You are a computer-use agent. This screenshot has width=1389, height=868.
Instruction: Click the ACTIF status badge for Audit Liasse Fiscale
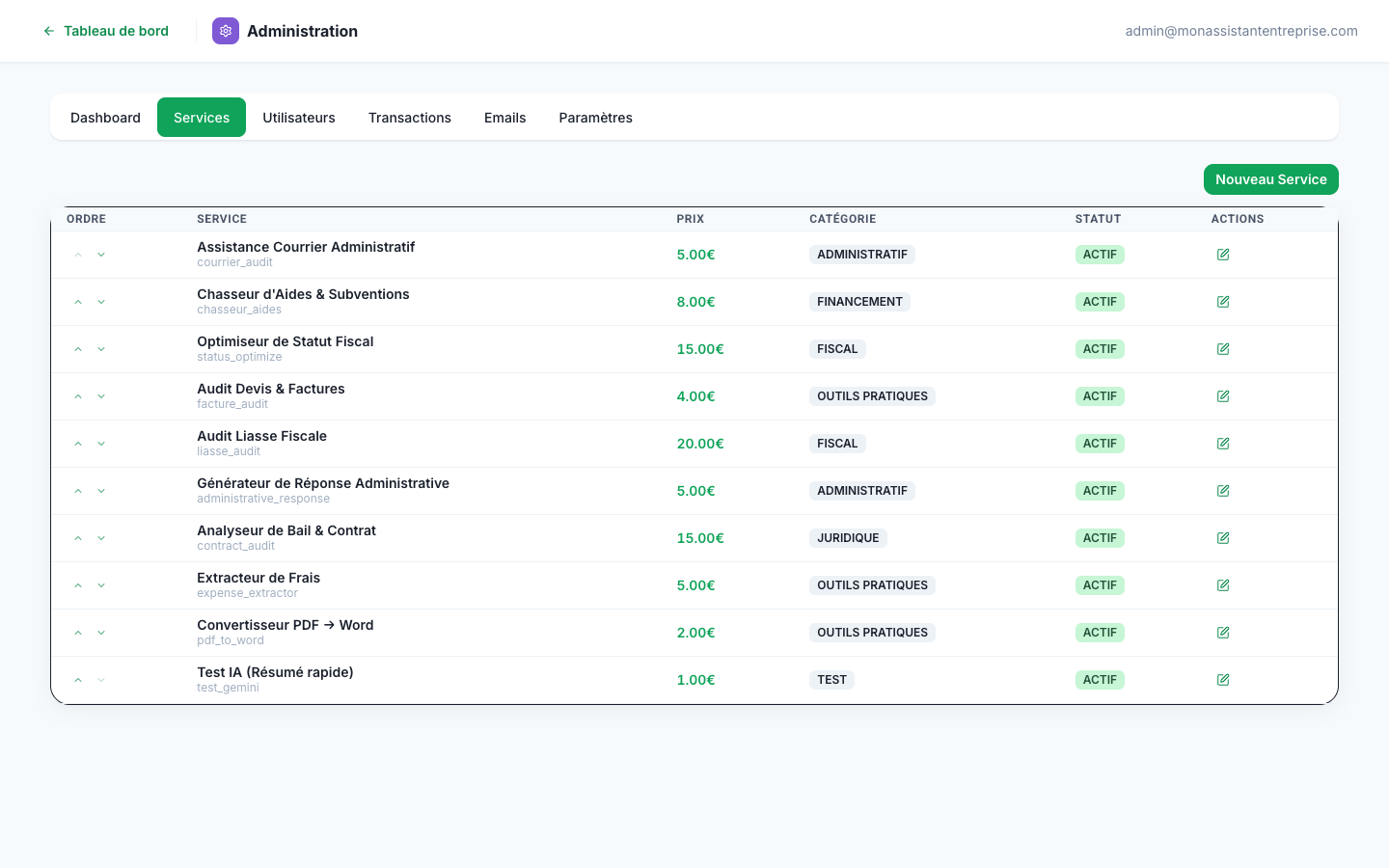[x=1100, y=444]
